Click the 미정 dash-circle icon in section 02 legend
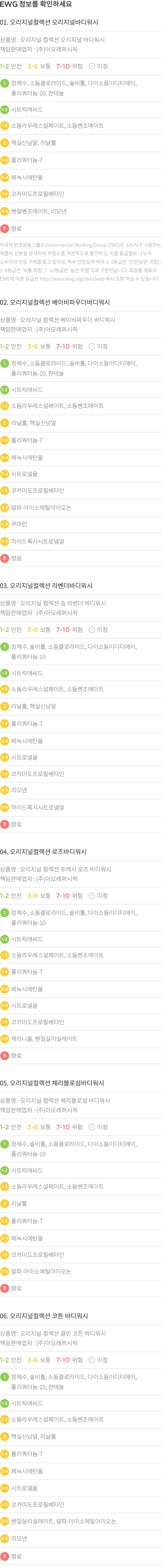This screenshot has height=1568, width=162. [x=91, y=346]
